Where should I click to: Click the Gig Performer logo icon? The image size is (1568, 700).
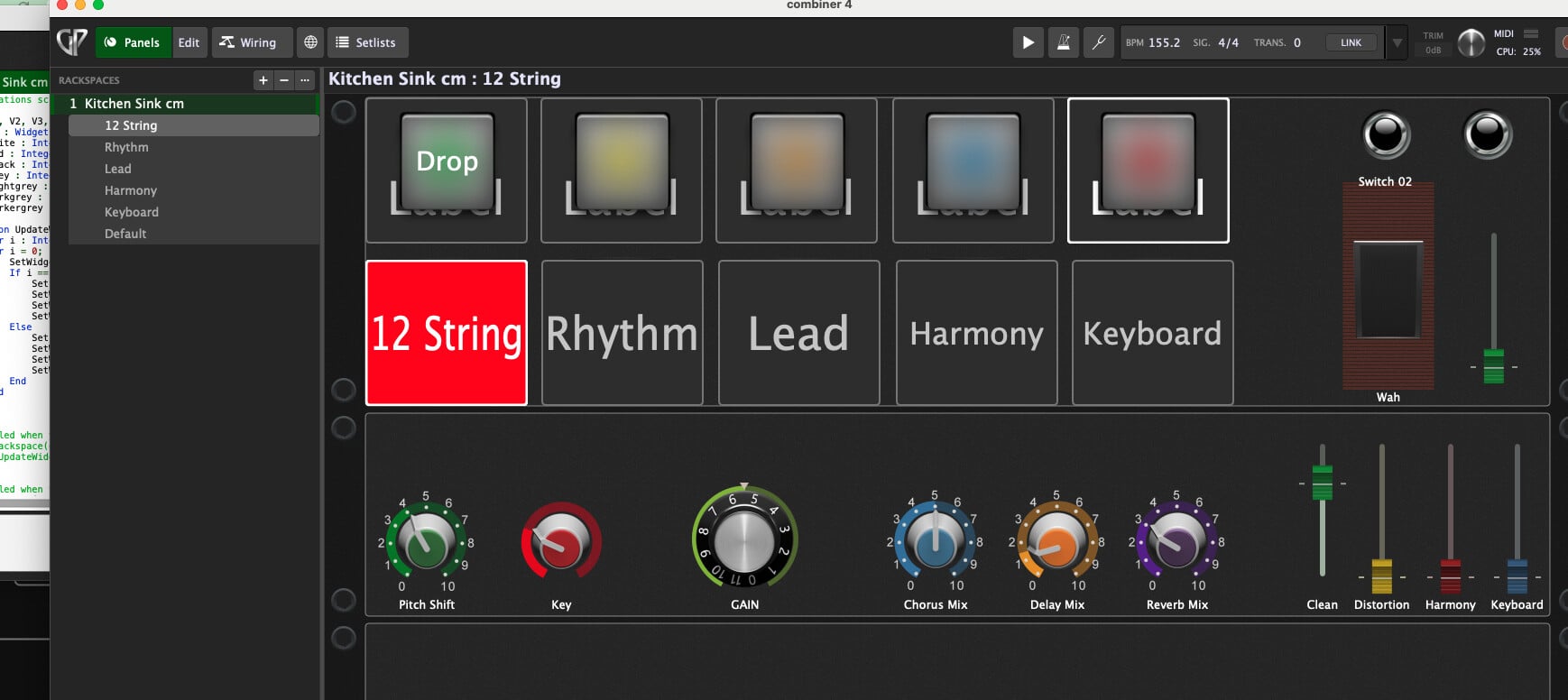[x=72, y=41]
